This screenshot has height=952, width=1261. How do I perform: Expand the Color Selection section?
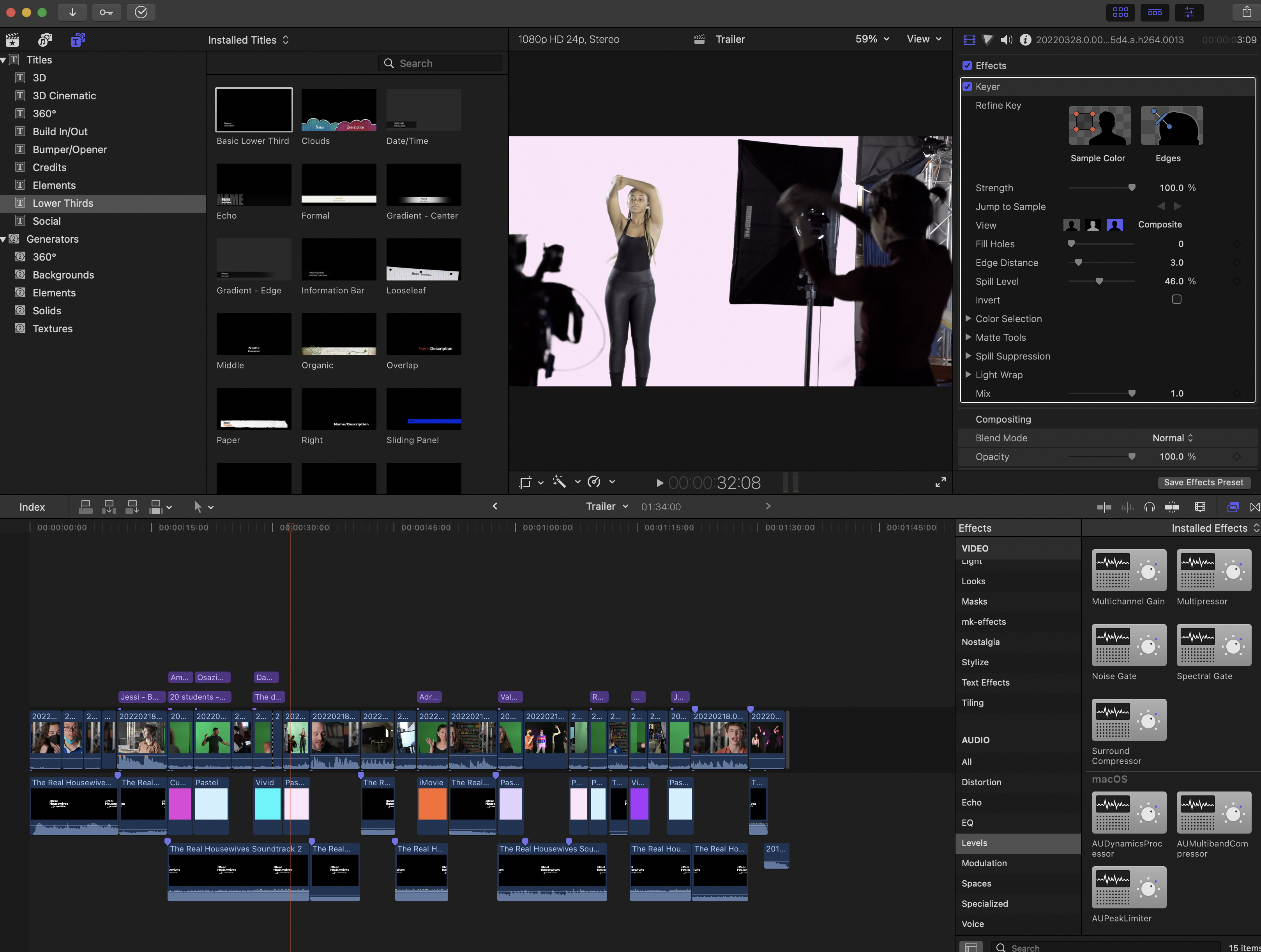pos(968,319)
